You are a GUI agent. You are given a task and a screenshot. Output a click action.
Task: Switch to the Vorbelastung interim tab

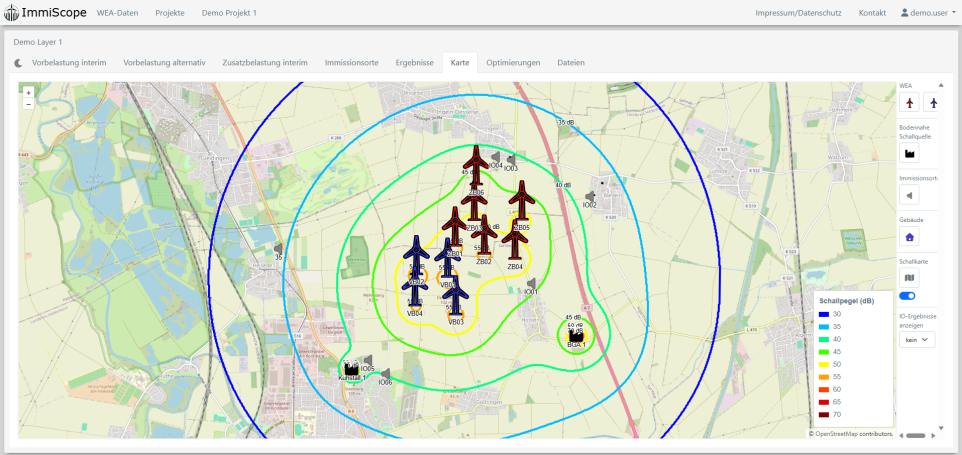pyautogui.click(x=69, y=63)
